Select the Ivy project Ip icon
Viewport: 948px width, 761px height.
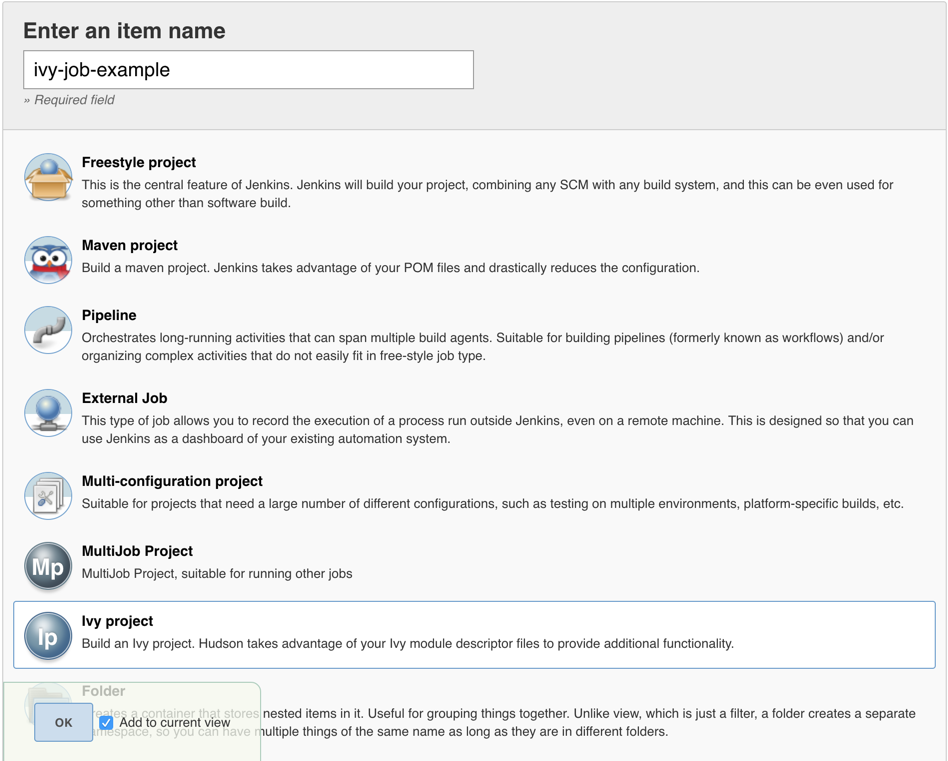[48, 637]
